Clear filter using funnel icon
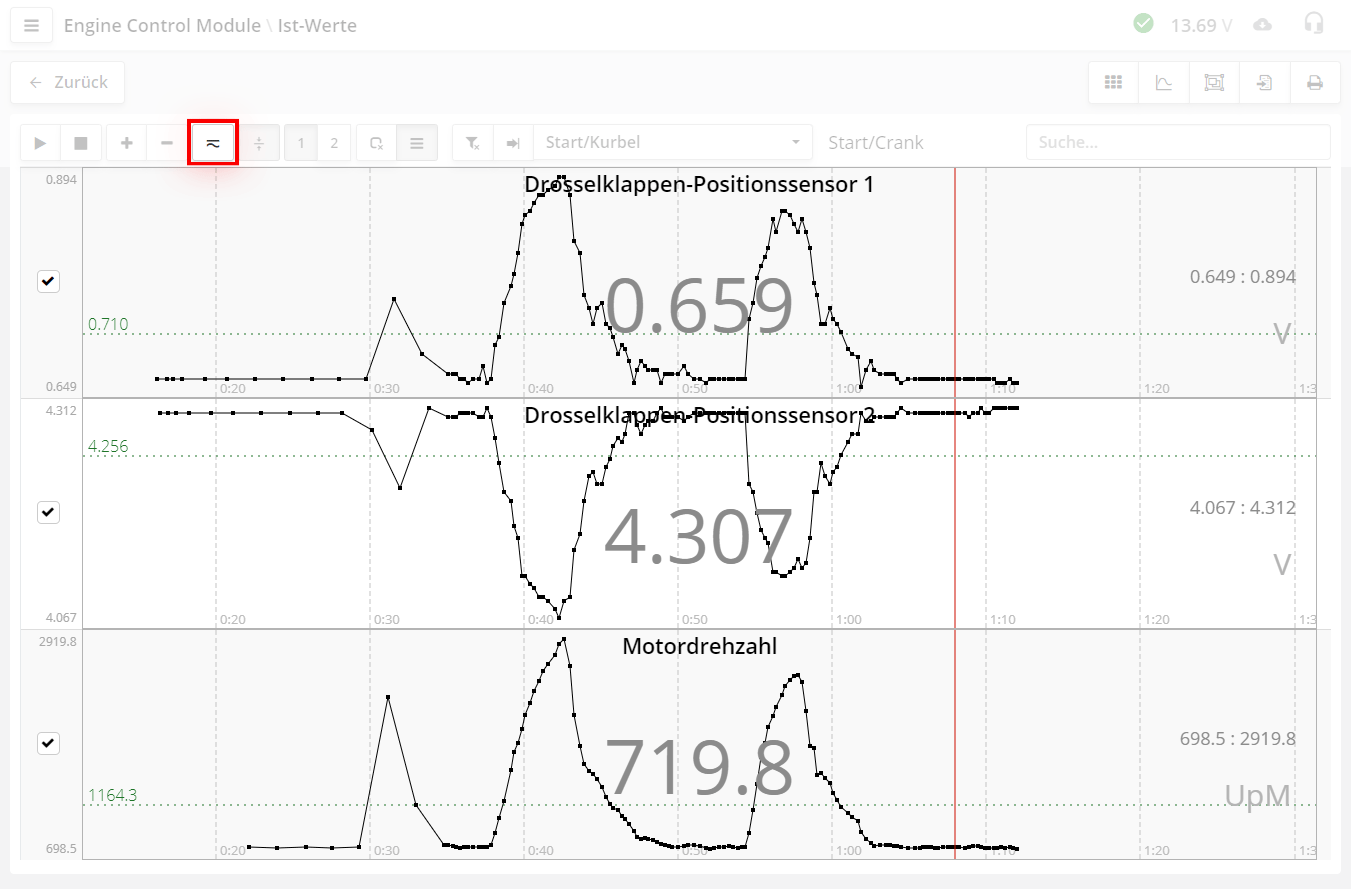This screenshot has height=889, width=1351. click(473, 143)
